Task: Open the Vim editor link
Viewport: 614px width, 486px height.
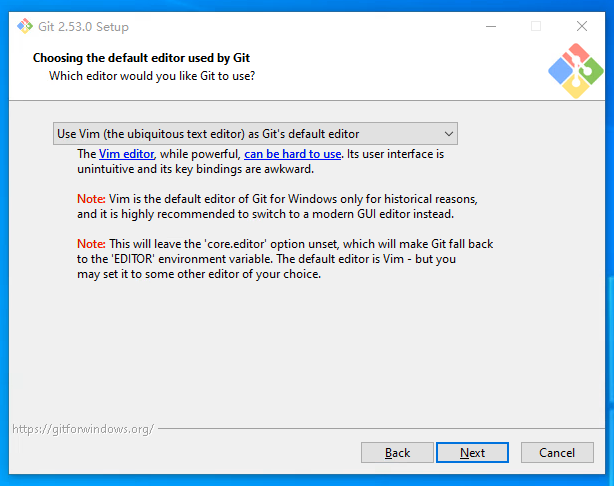Action: click(x=126, y=154)
